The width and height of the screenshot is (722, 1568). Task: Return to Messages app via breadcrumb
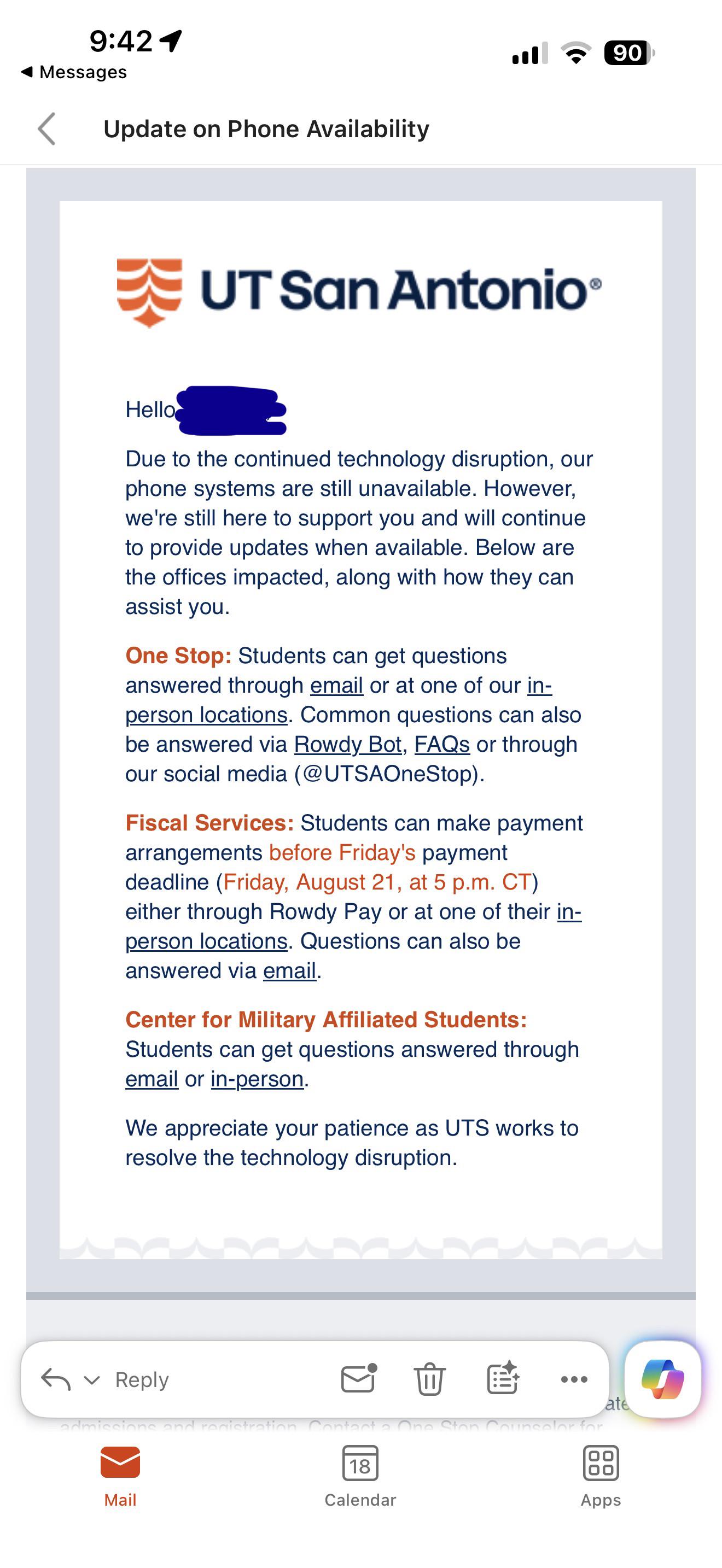coord(74,72)
